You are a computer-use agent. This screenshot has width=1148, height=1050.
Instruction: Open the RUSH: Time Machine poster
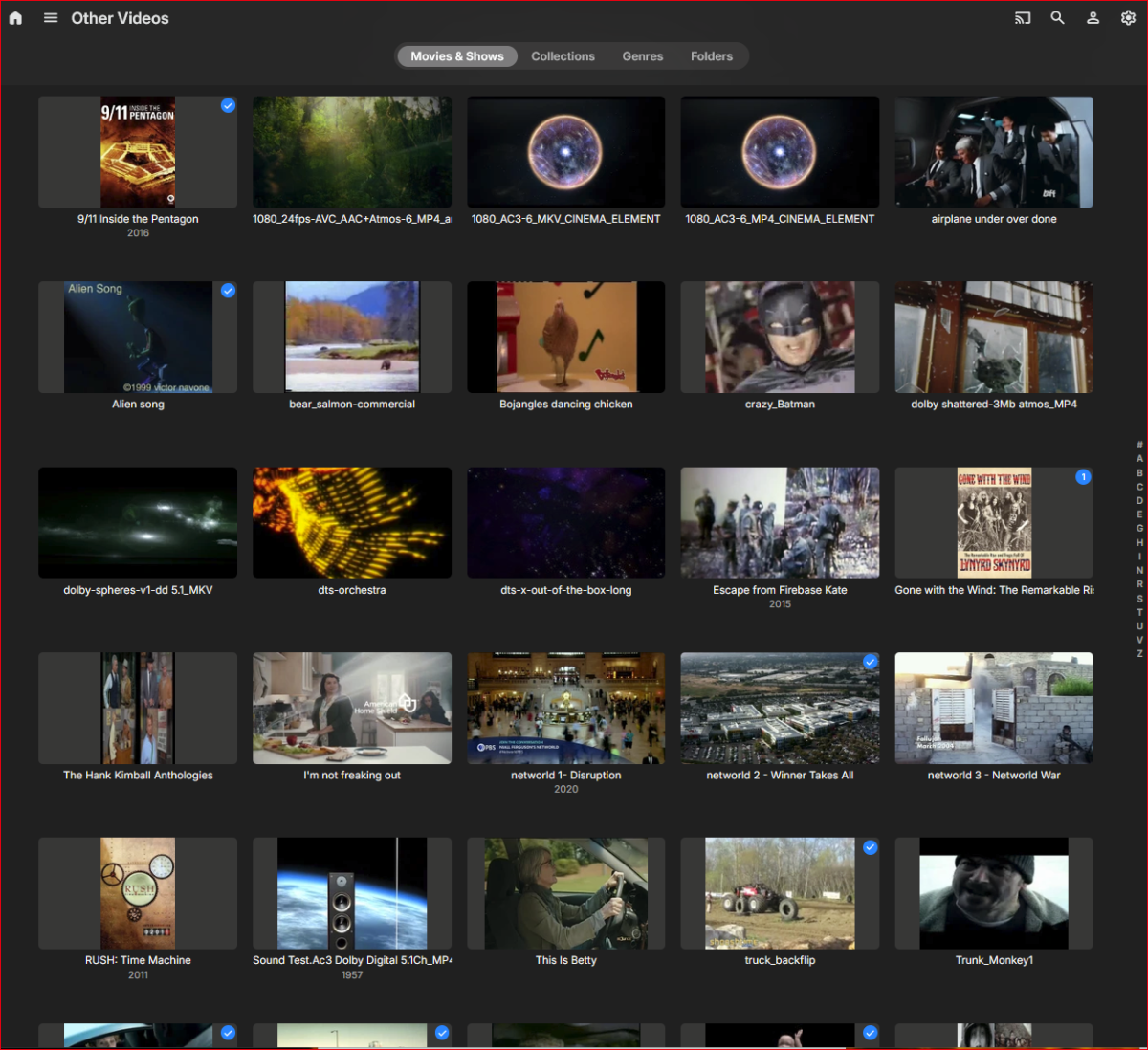tap(138, 893)
